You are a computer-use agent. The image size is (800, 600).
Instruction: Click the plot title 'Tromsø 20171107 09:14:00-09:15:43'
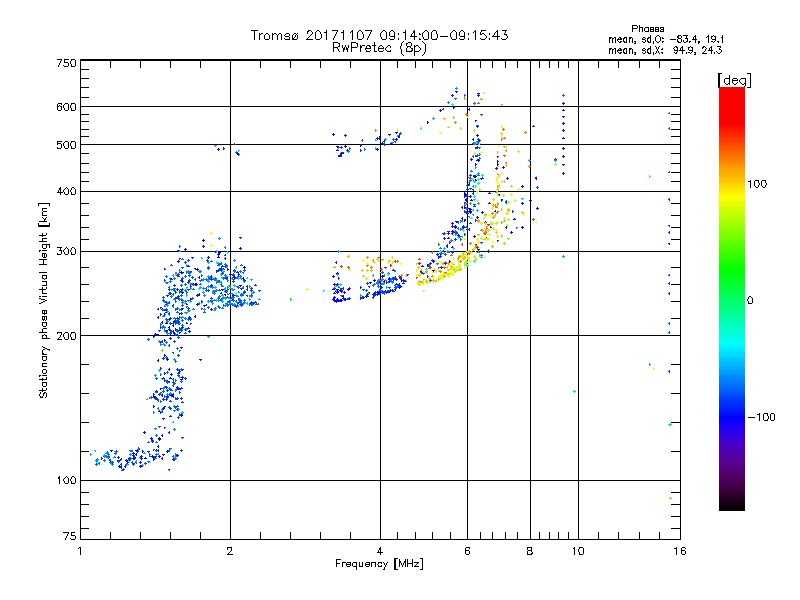pos(379,35)
